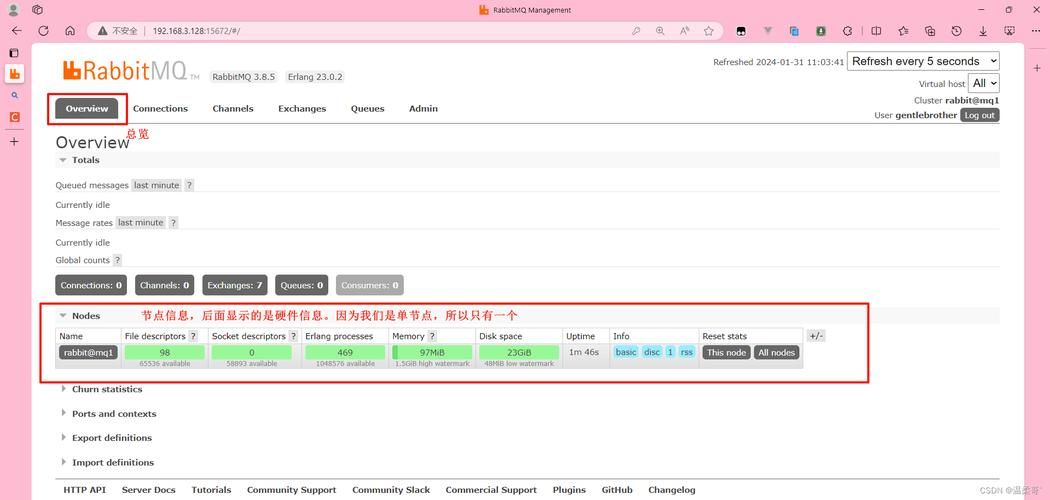The image size is (1050, 500).
Task: Click the help icon beside File descriptors
Action: click(193, 337)
